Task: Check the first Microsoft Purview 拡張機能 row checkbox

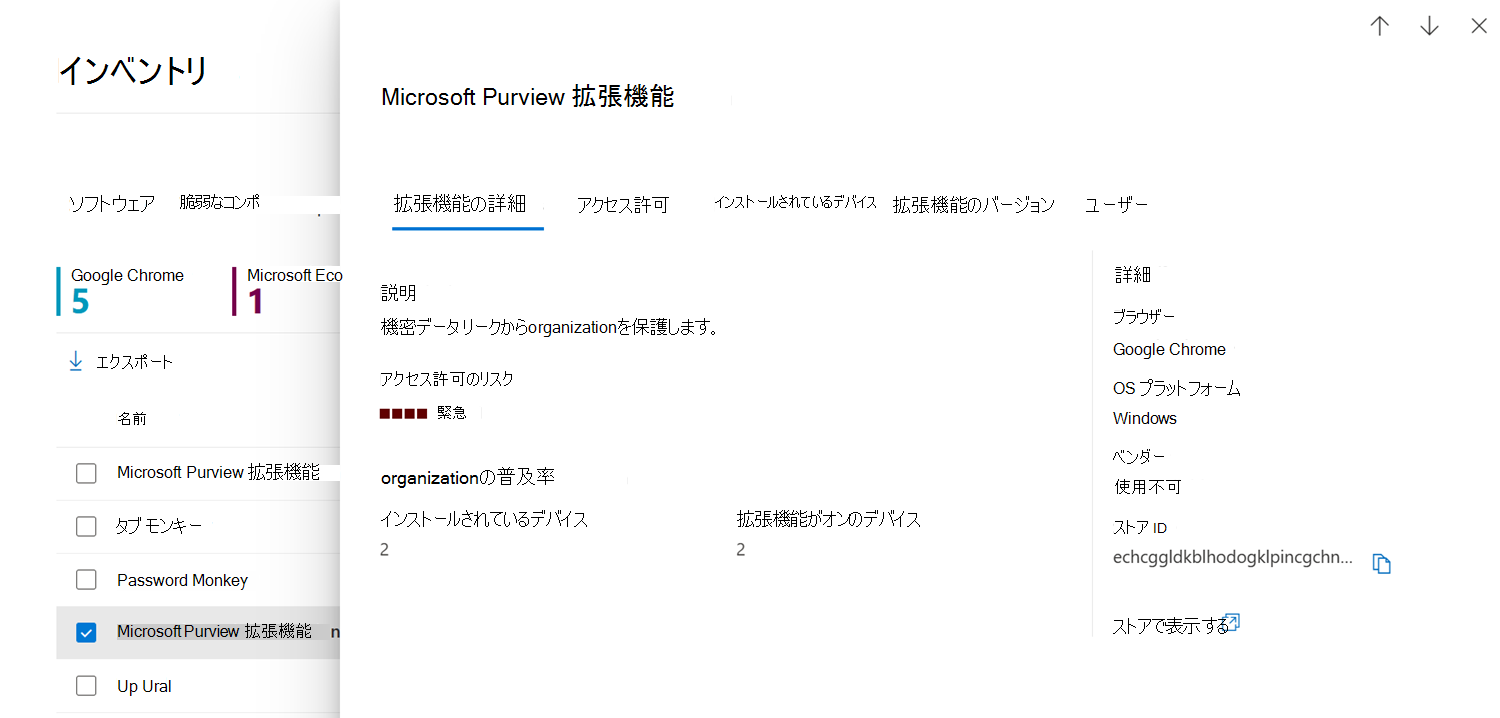Action: coord(86,473)
